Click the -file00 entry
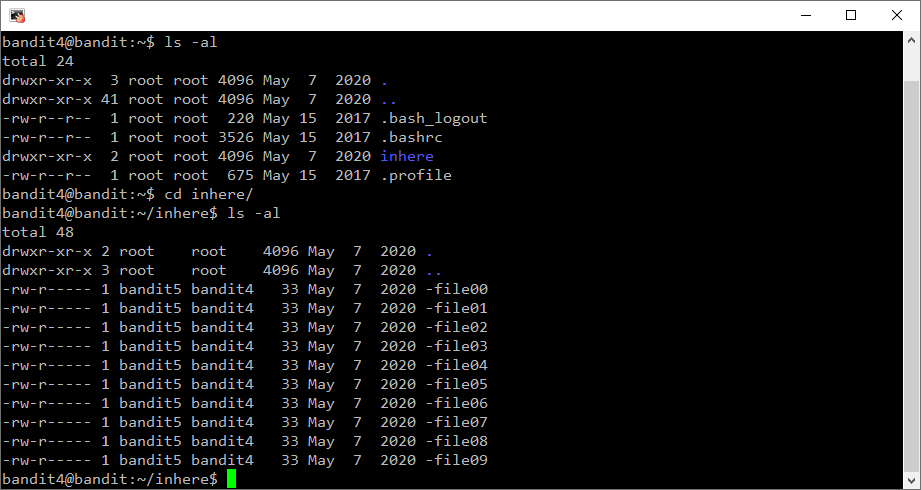The width and height of the screenshot is (921, 490). coord(456,289)
